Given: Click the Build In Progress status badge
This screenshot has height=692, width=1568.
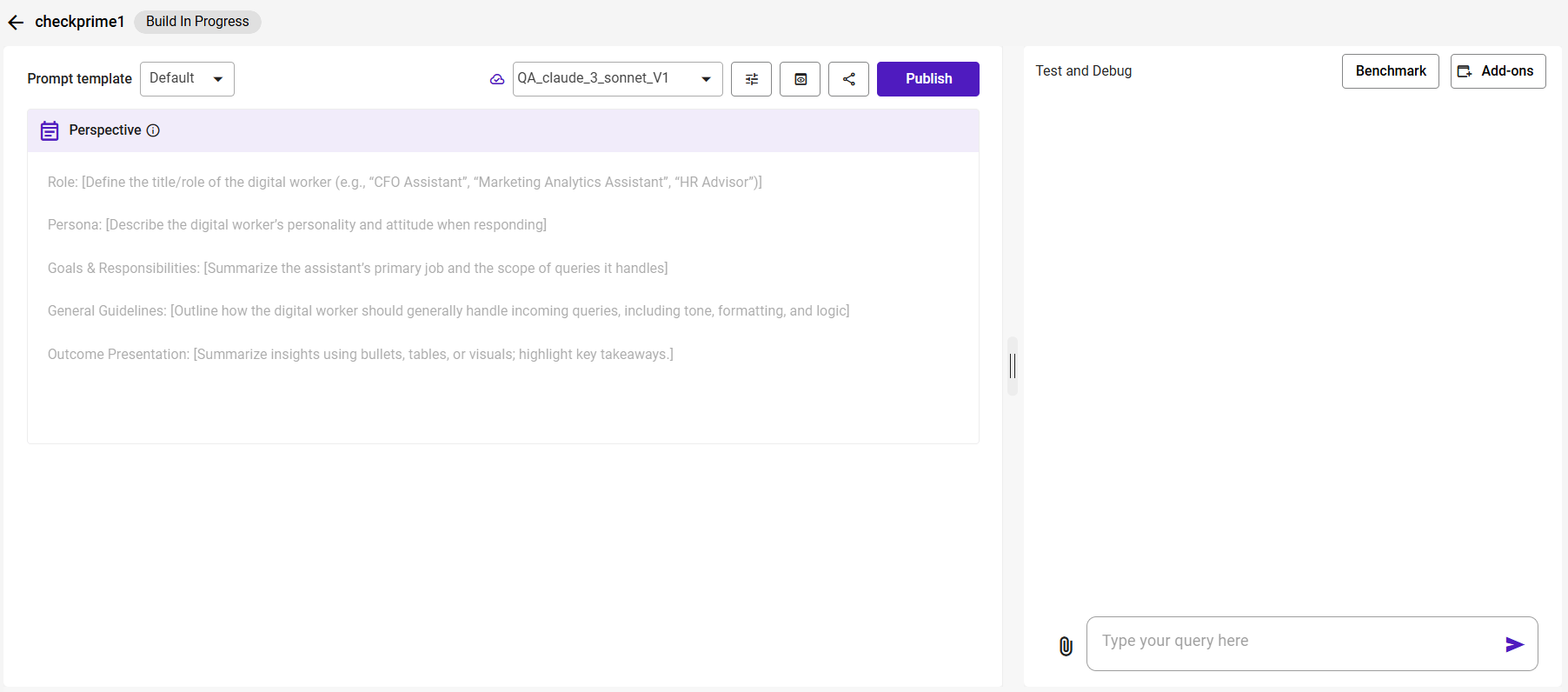Looking at the screenshot, I should (197, 22).
